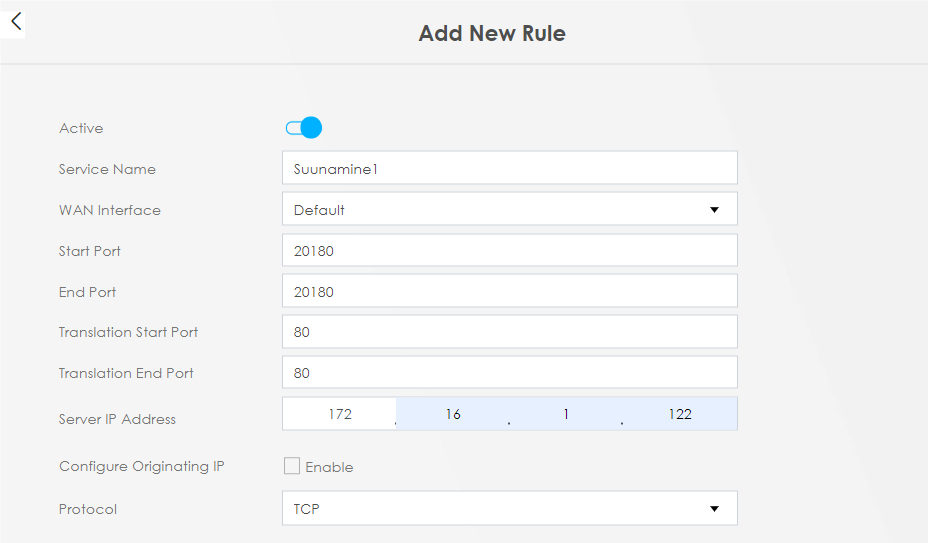
Task: Click the WAN Interface dropdown arrow
Action: click(714, 210)
